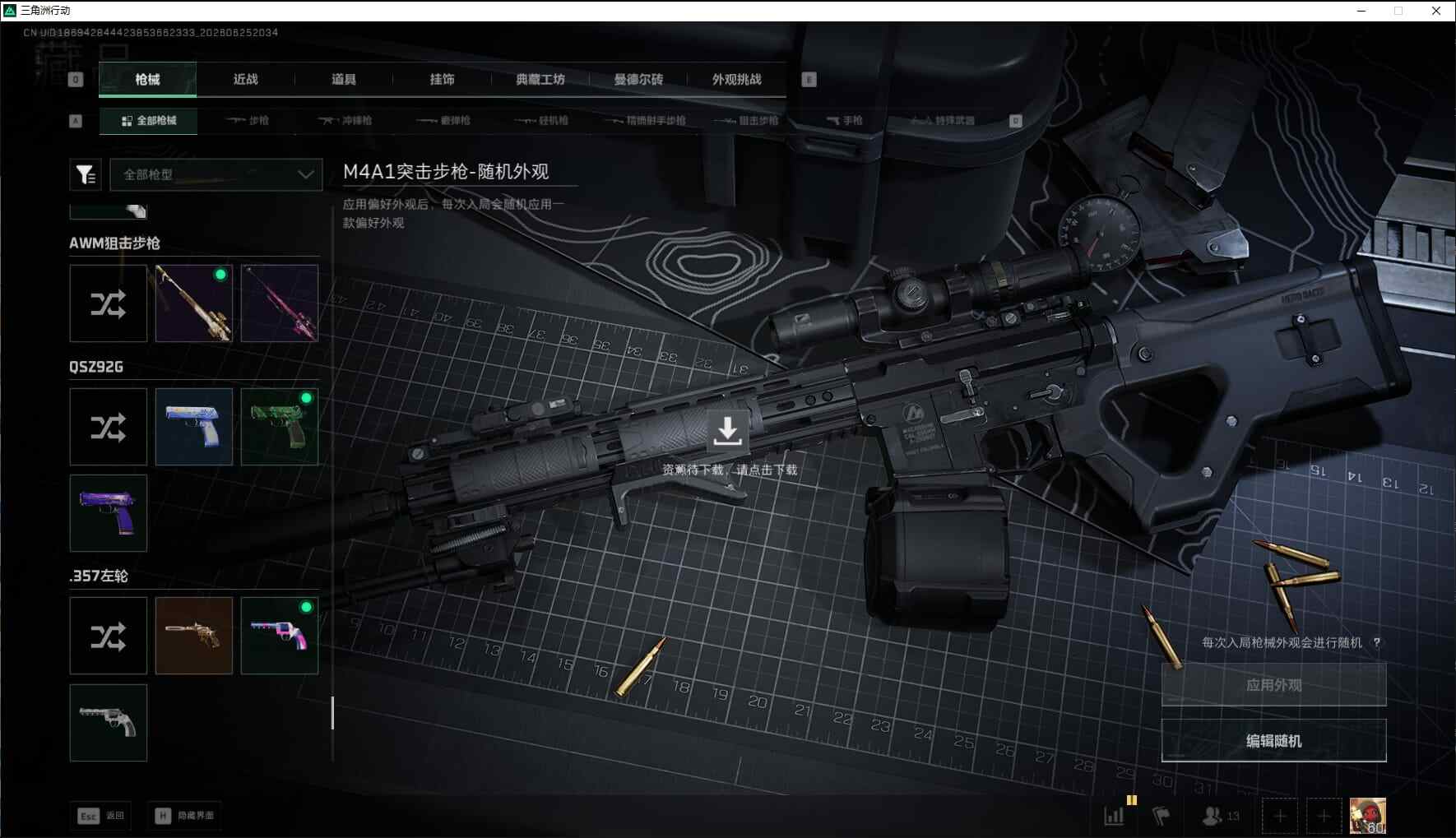Screen dimensions: 1456x838
Task: Select the 特殊武器 category filter
Action: point(943,121)
